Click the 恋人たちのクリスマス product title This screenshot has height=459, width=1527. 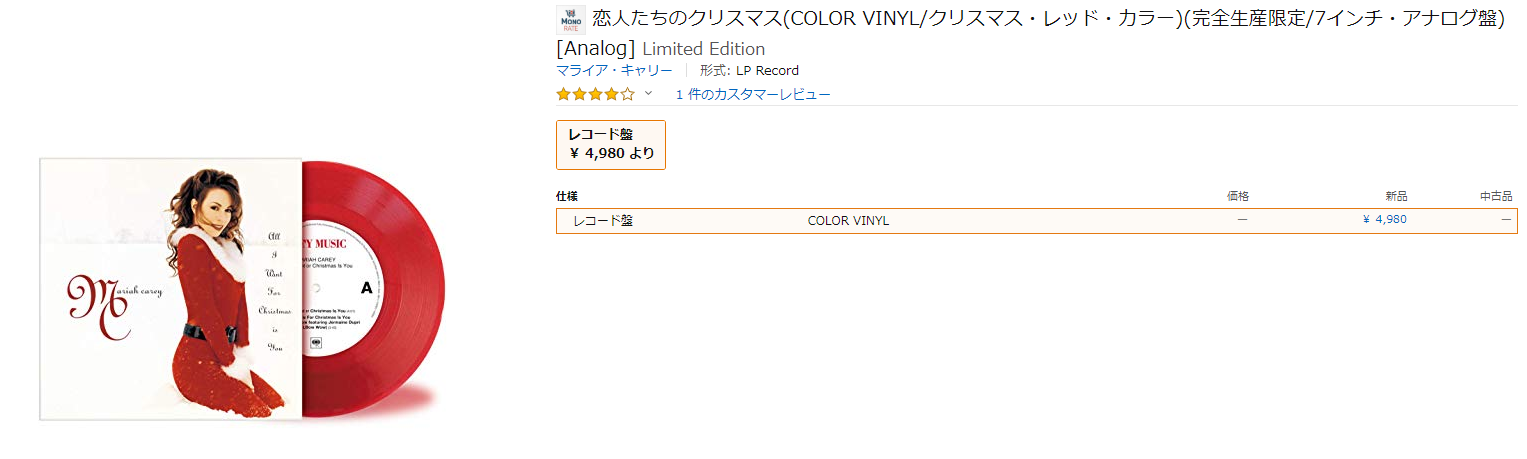[1048, 20]
